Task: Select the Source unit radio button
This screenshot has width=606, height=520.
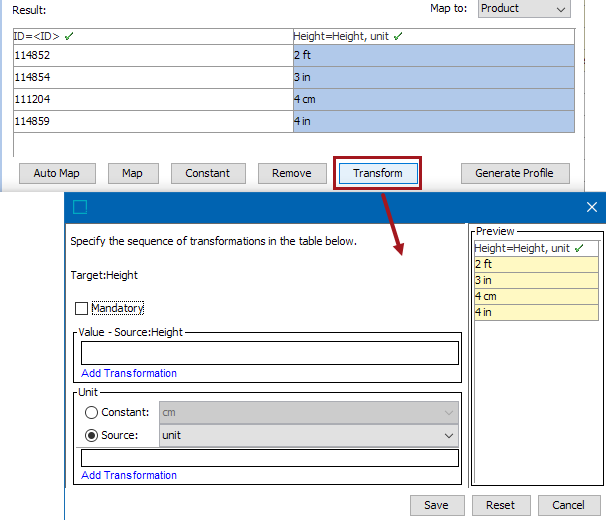Action: pyautogui.click(x=91, y=435)
